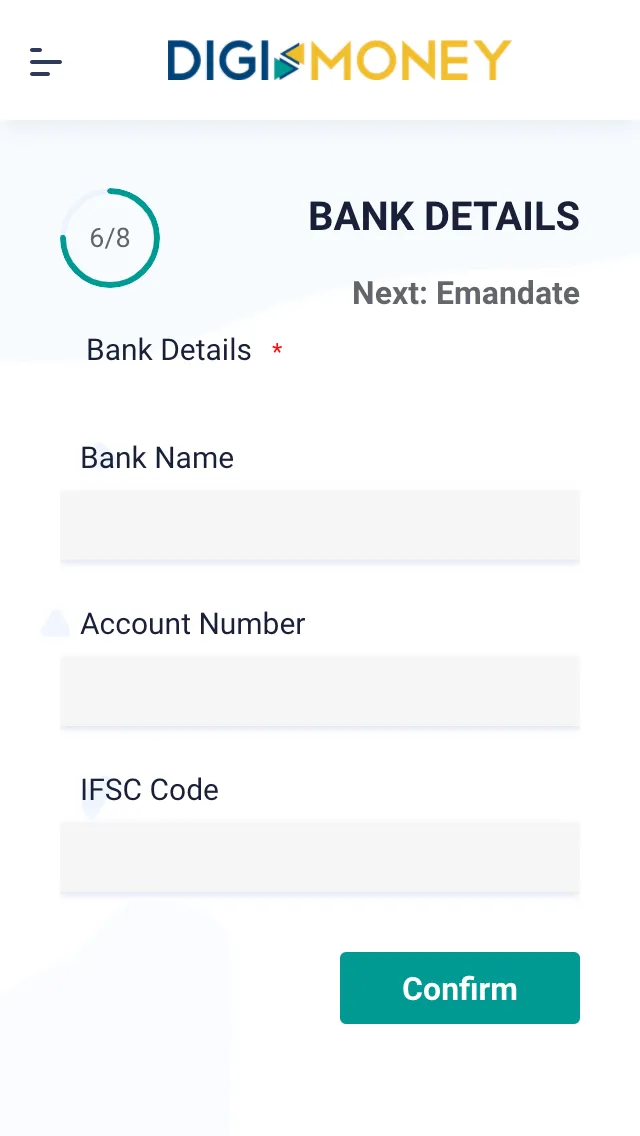640x1136 pixels.
Task: Tap the teardrop icon below the IFSC Code label
Action: click(x=92, y=810)
